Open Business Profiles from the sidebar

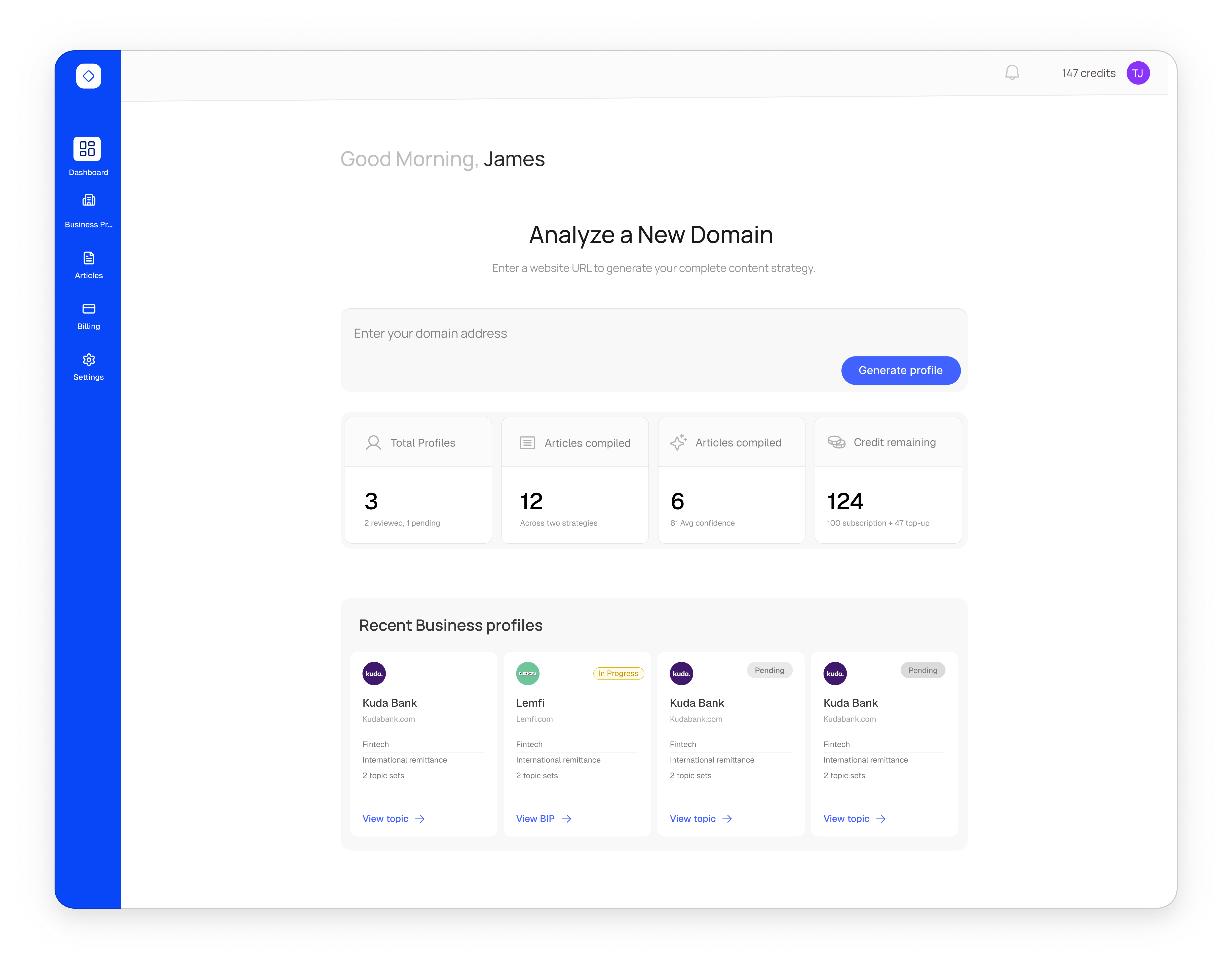(88, 207)
